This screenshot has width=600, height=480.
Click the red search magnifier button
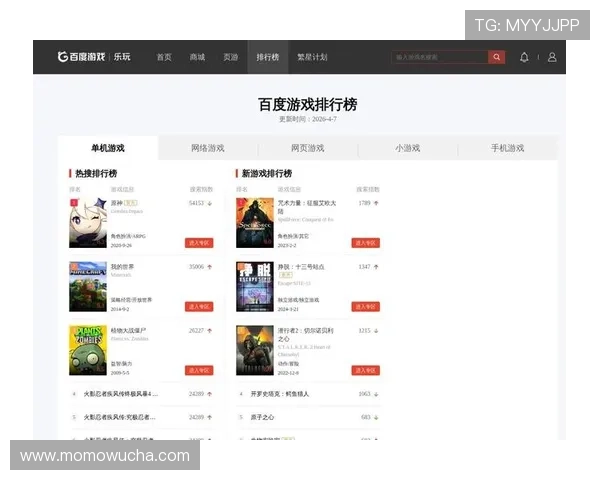(496, 57)
